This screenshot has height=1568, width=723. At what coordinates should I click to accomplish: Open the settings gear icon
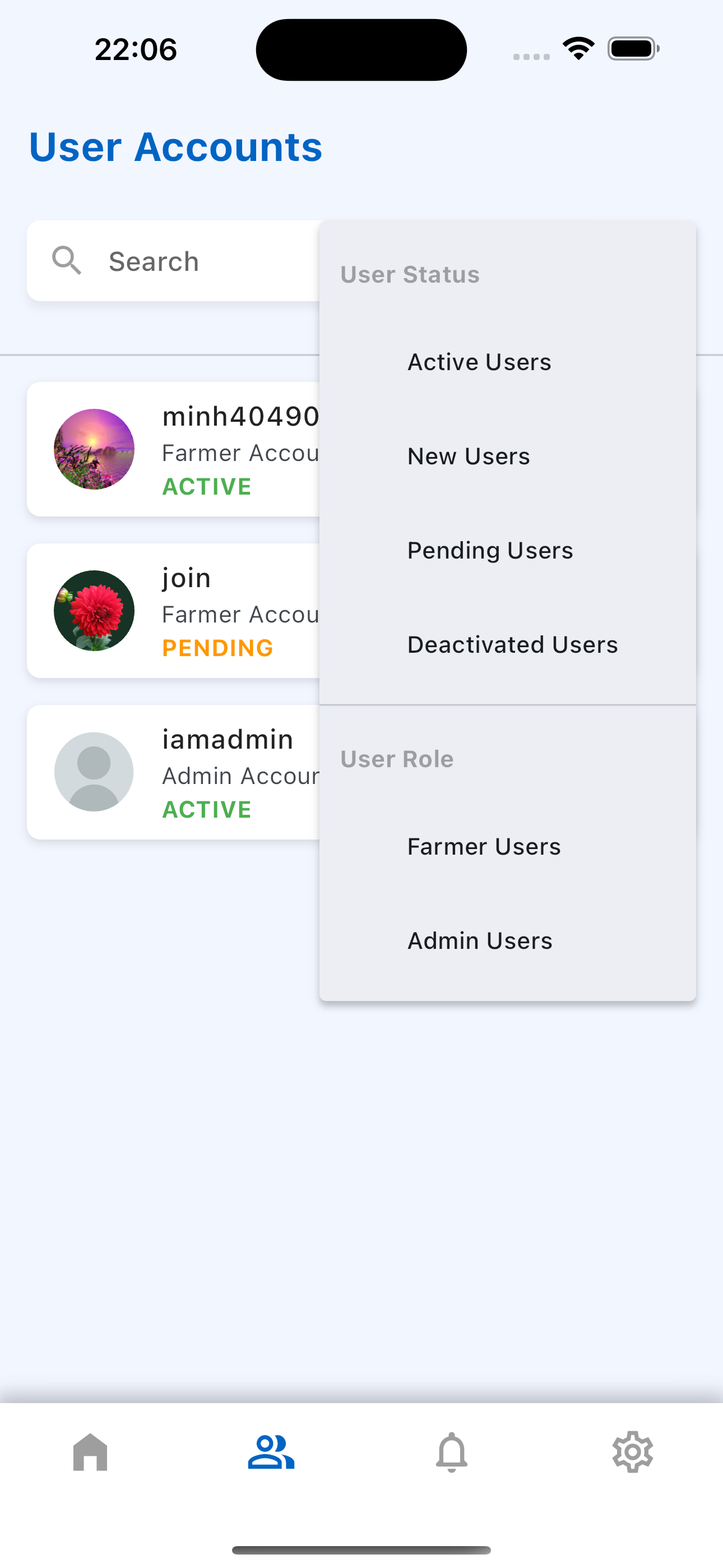[x=632, y=1452]
